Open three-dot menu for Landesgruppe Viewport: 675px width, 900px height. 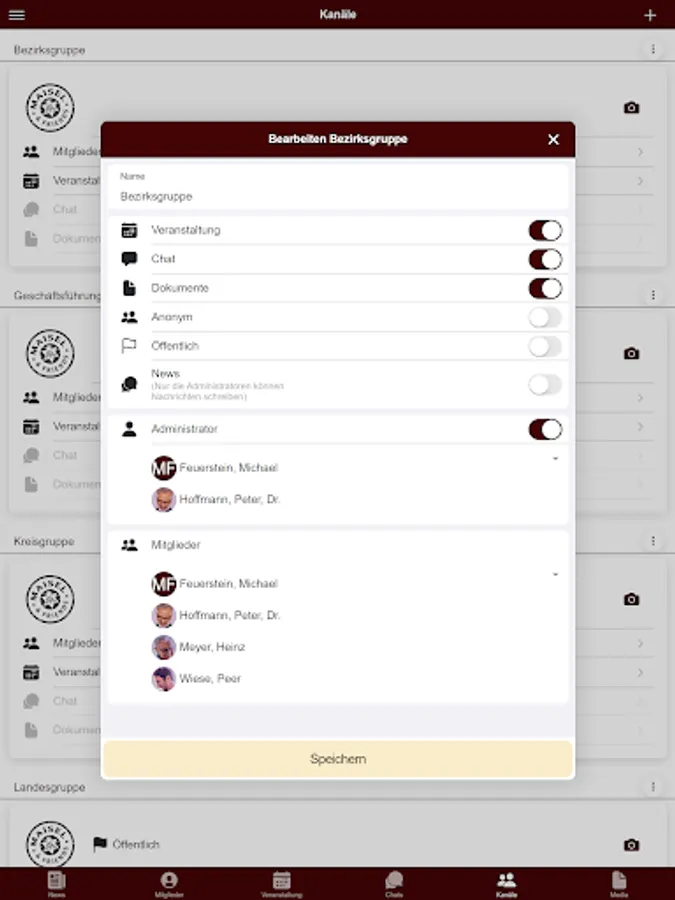[x=653, y=786]
